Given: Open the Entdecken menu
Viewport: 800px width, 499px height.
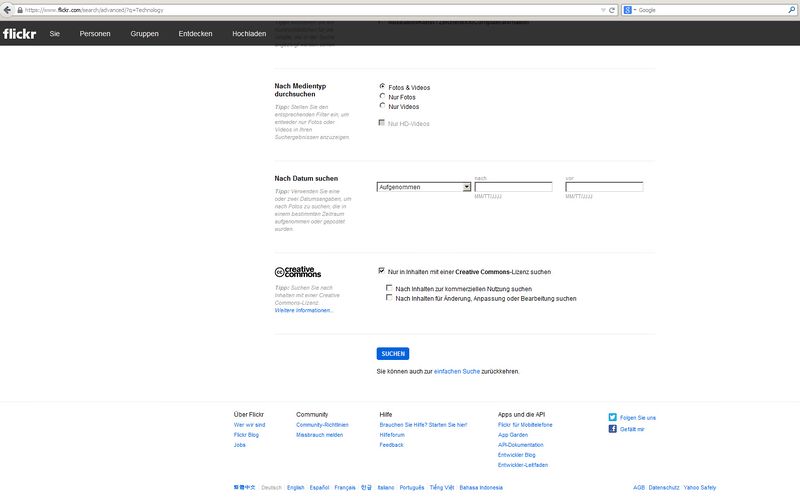Looking at the screenshot, I should point(195,33).
